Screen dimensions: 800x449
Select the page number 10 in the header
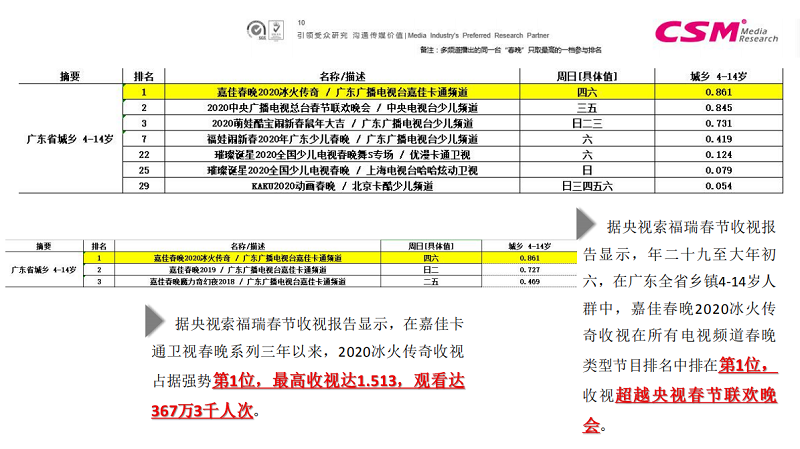pos(301,22)
